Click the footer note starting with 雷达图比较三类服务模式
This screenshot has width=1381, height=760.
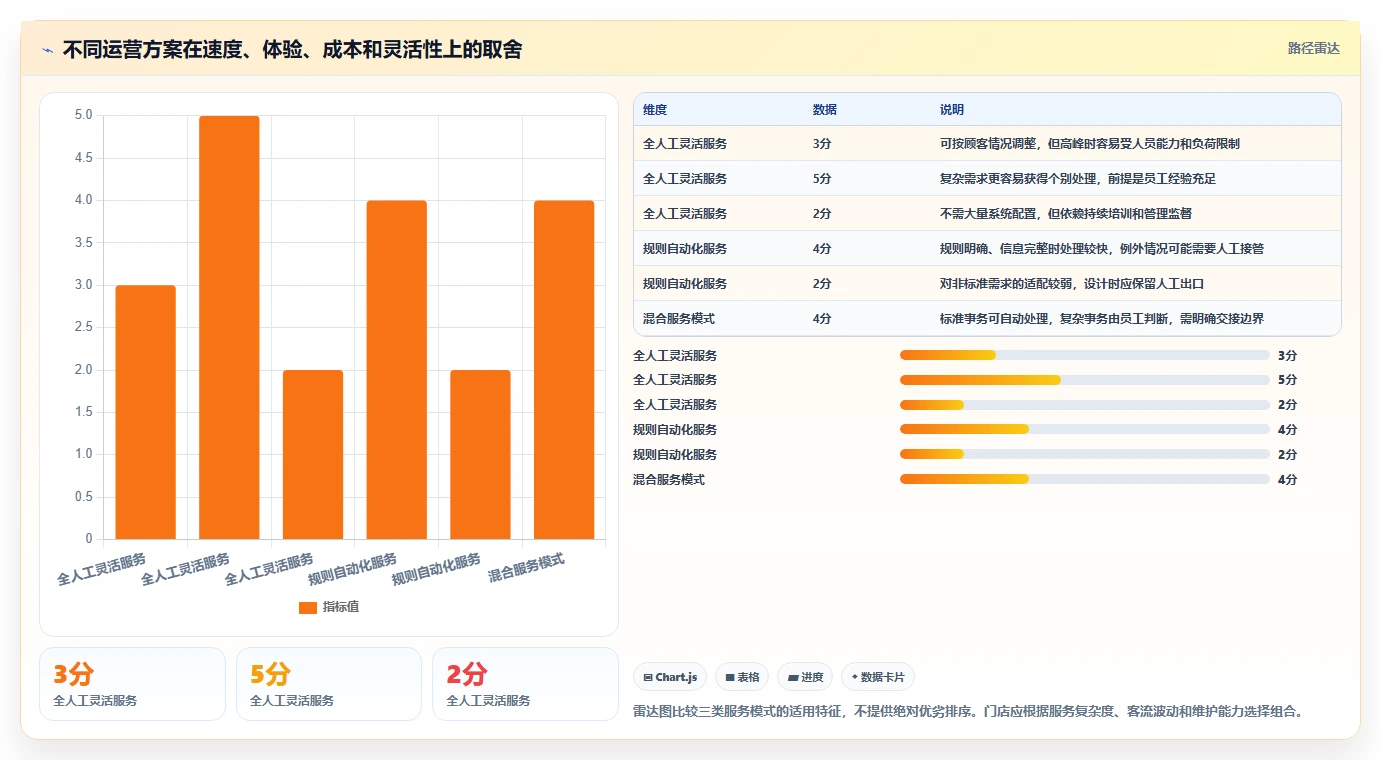[969, 712]
